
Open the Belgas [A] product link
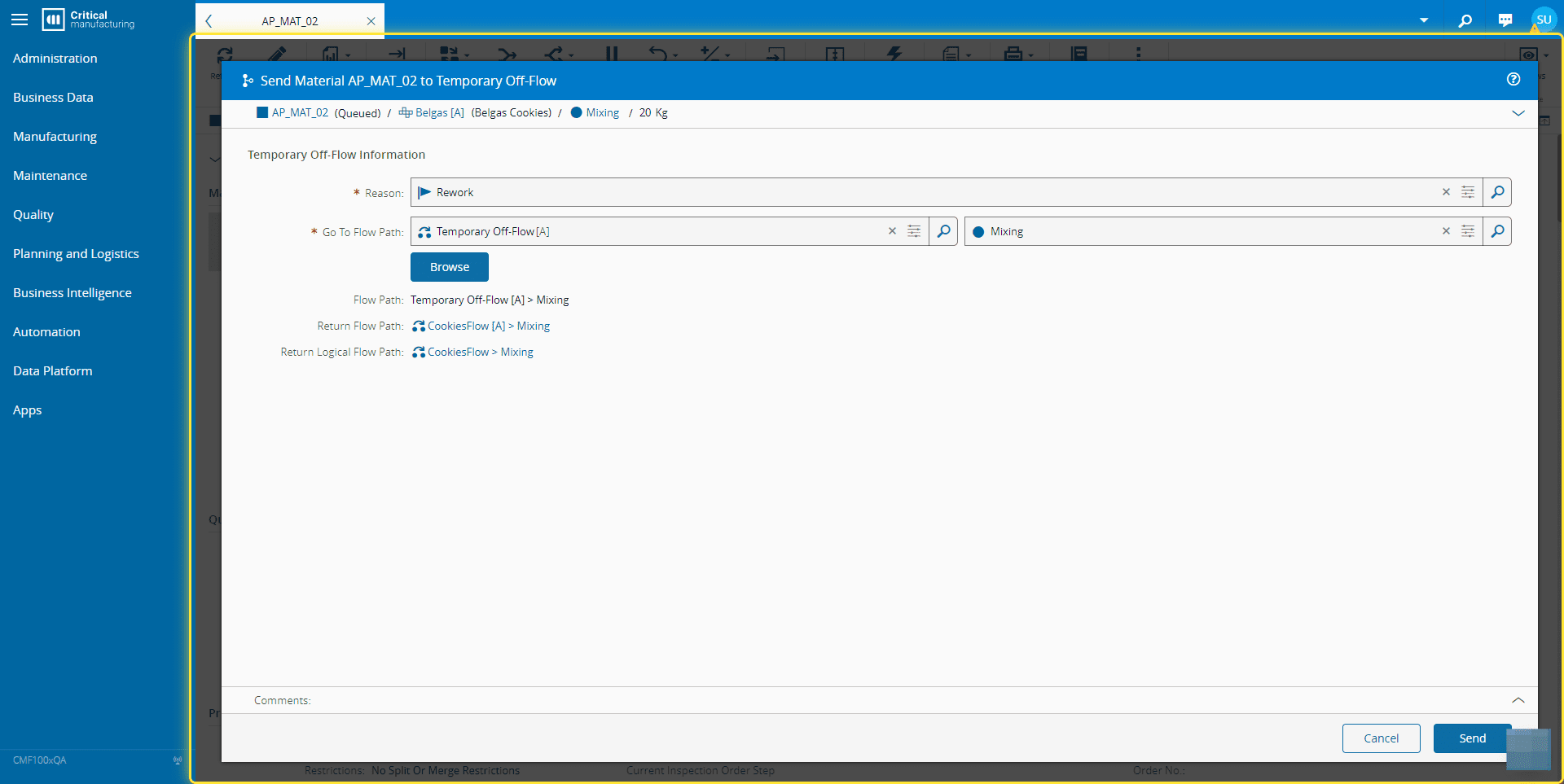click(x=440, y=113)
